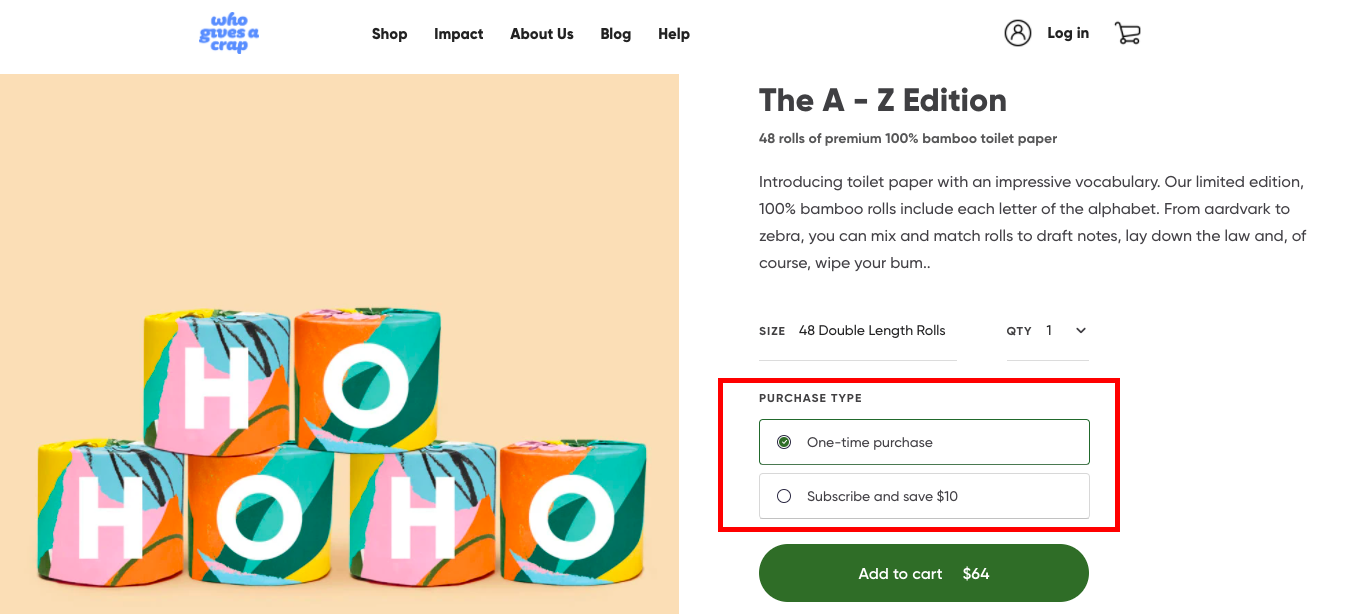Screen dimensions: 1350x614
Task: Open the Help menu link
Action: [x=673, y=34]
